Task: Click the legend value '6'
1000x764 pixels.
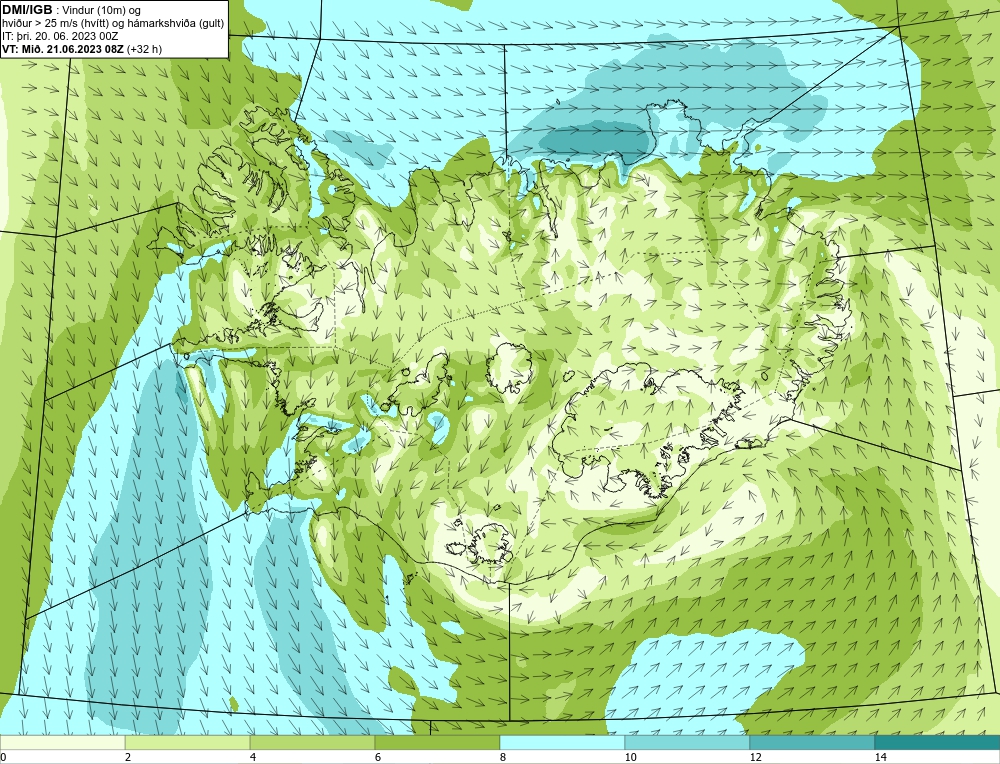Action: click(378, 757)
